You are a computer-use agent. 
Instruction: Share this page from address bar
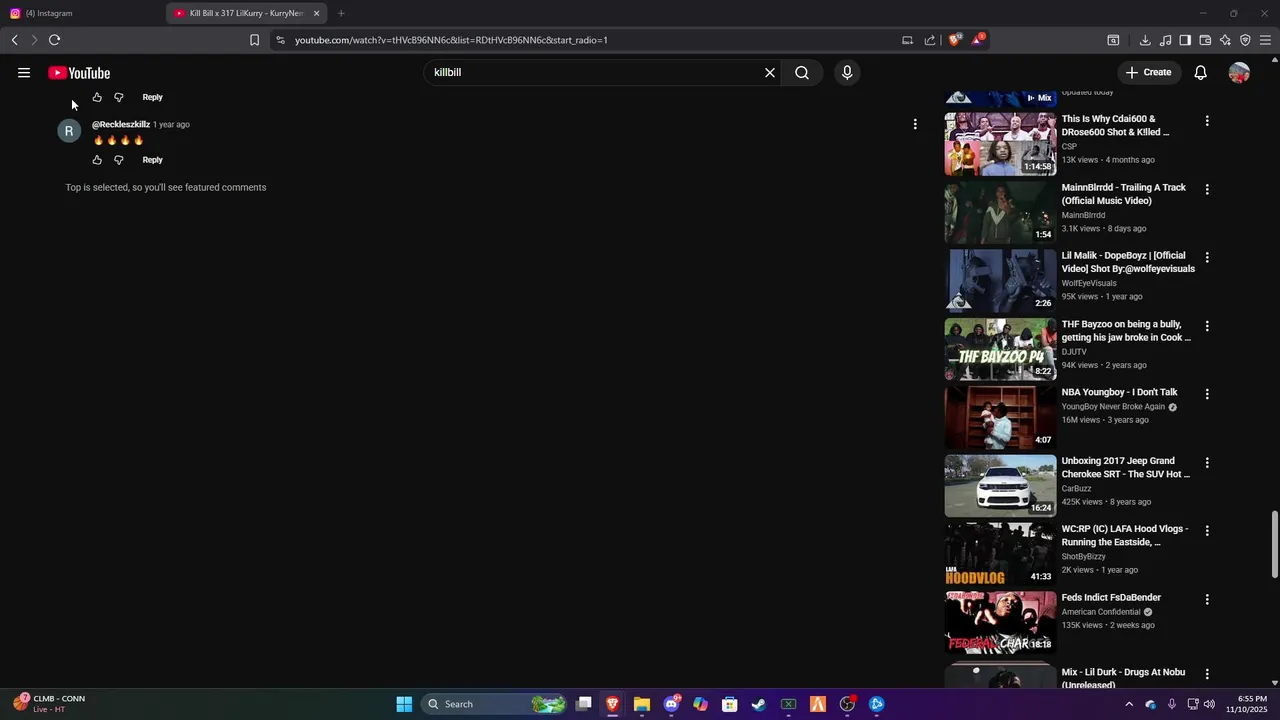tap(930, 40)
